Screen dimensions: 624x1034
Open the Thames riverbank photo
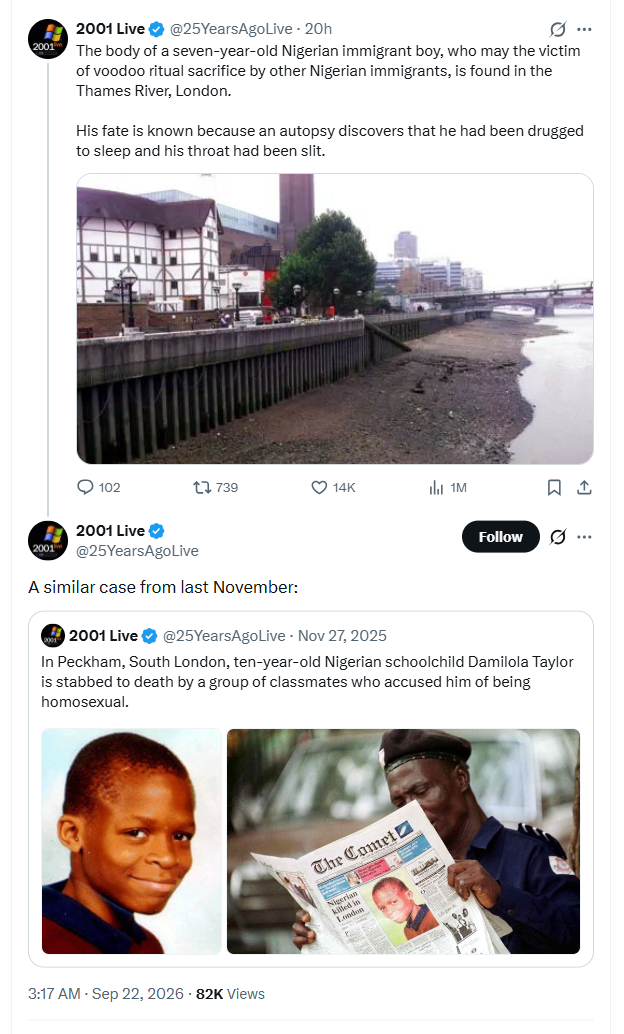coord(335,319)
